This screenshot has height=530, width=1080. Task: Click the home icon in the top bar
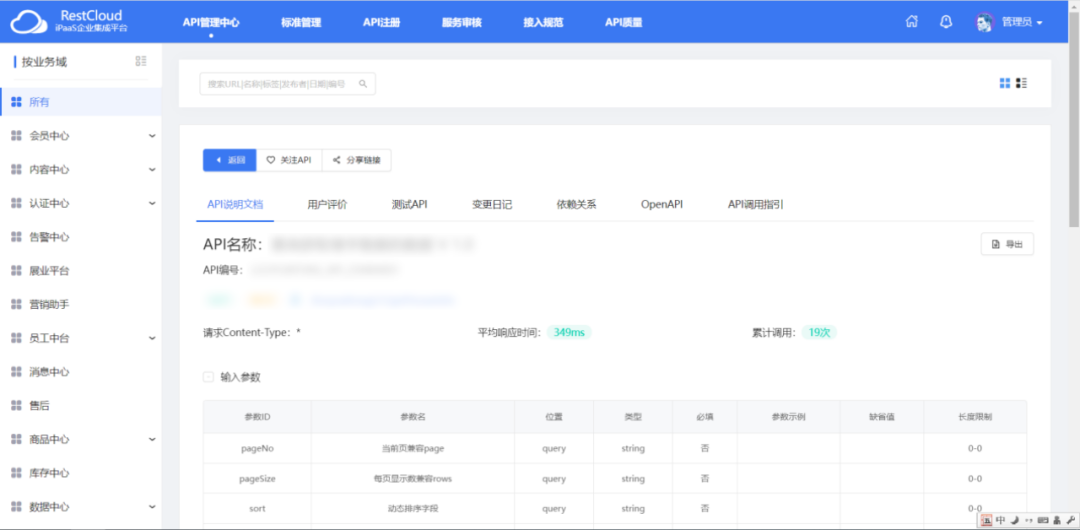pyautogui.click(x=911, y=22)
